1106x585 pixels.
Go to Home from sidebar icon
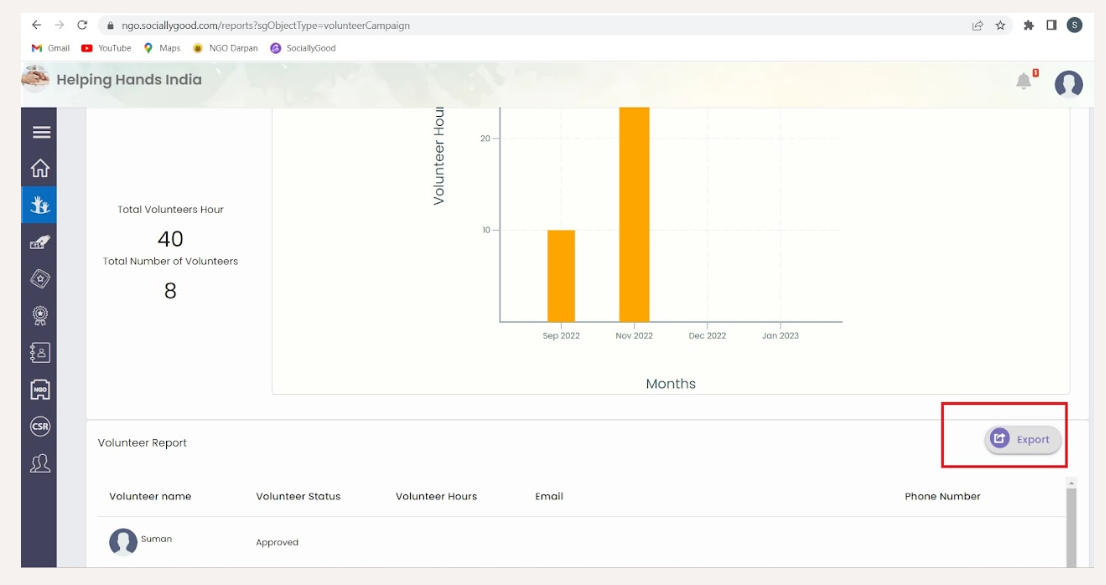click(x=40, y=168)
